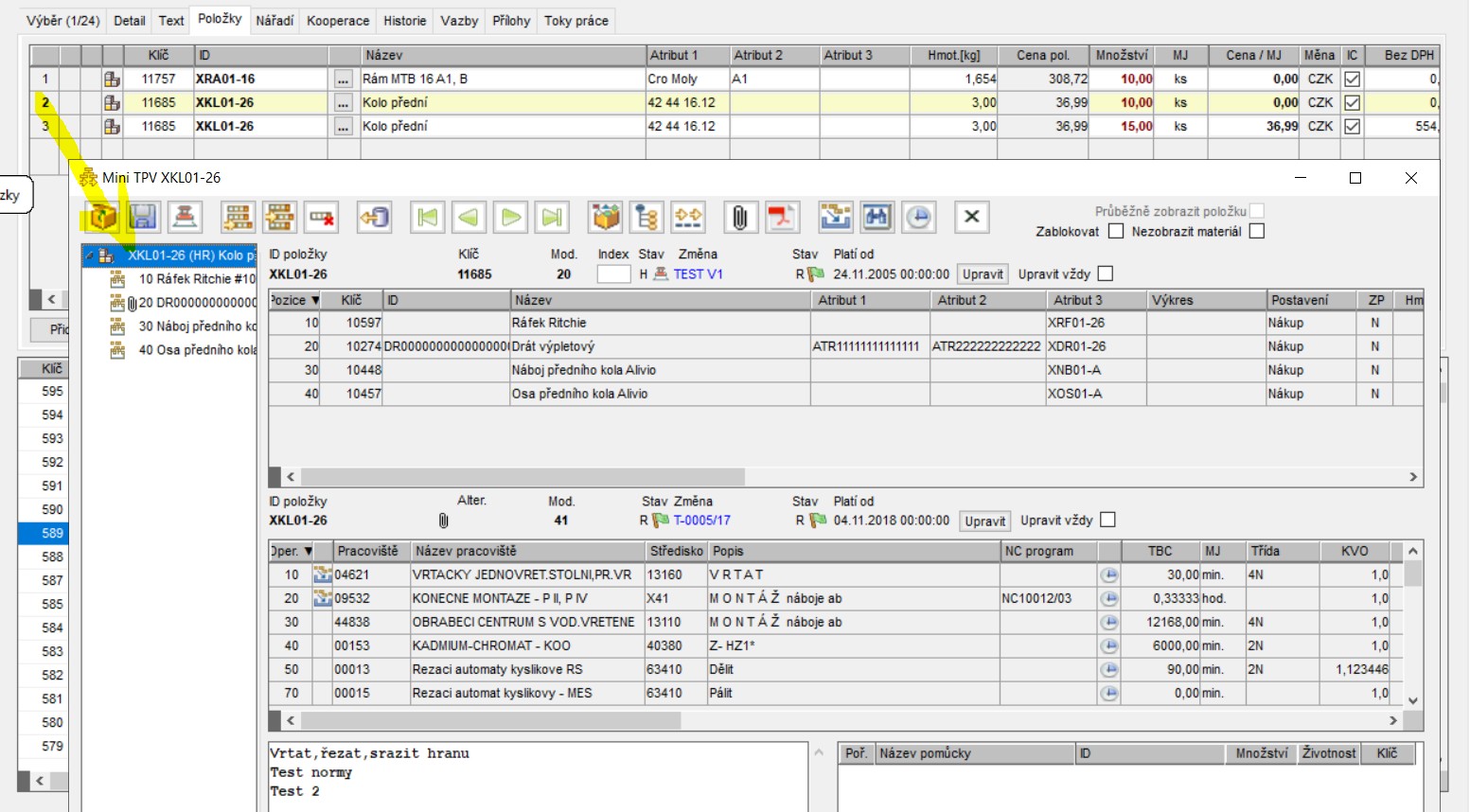The width and height of the screenshot is (1470, 812).
Task: Click Upravit button next to 04.11.2018 date
Action: pyautogui.click(x=985, y=521)
